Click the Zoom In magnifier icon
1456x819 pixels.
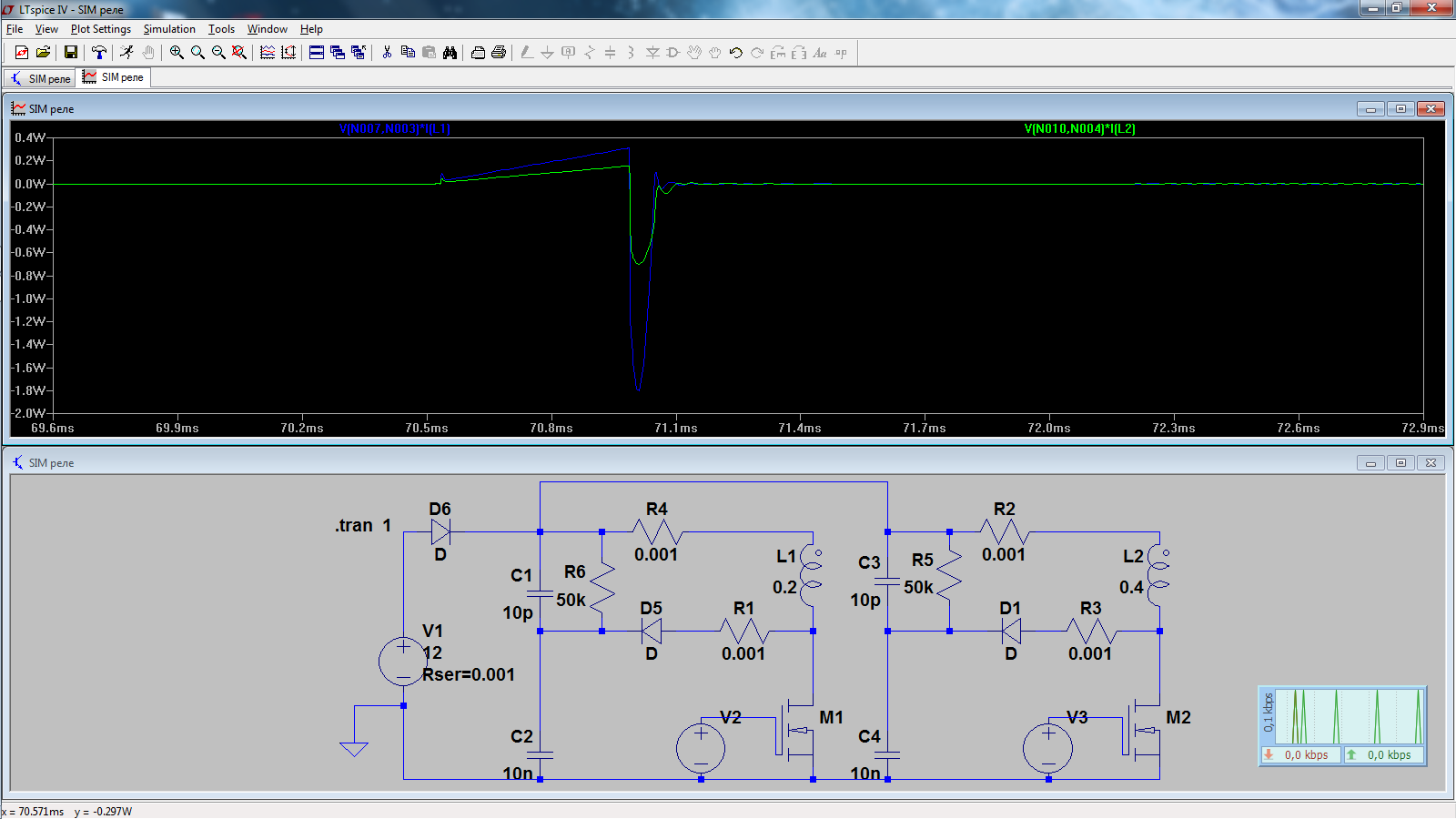[x=177, y=53]
